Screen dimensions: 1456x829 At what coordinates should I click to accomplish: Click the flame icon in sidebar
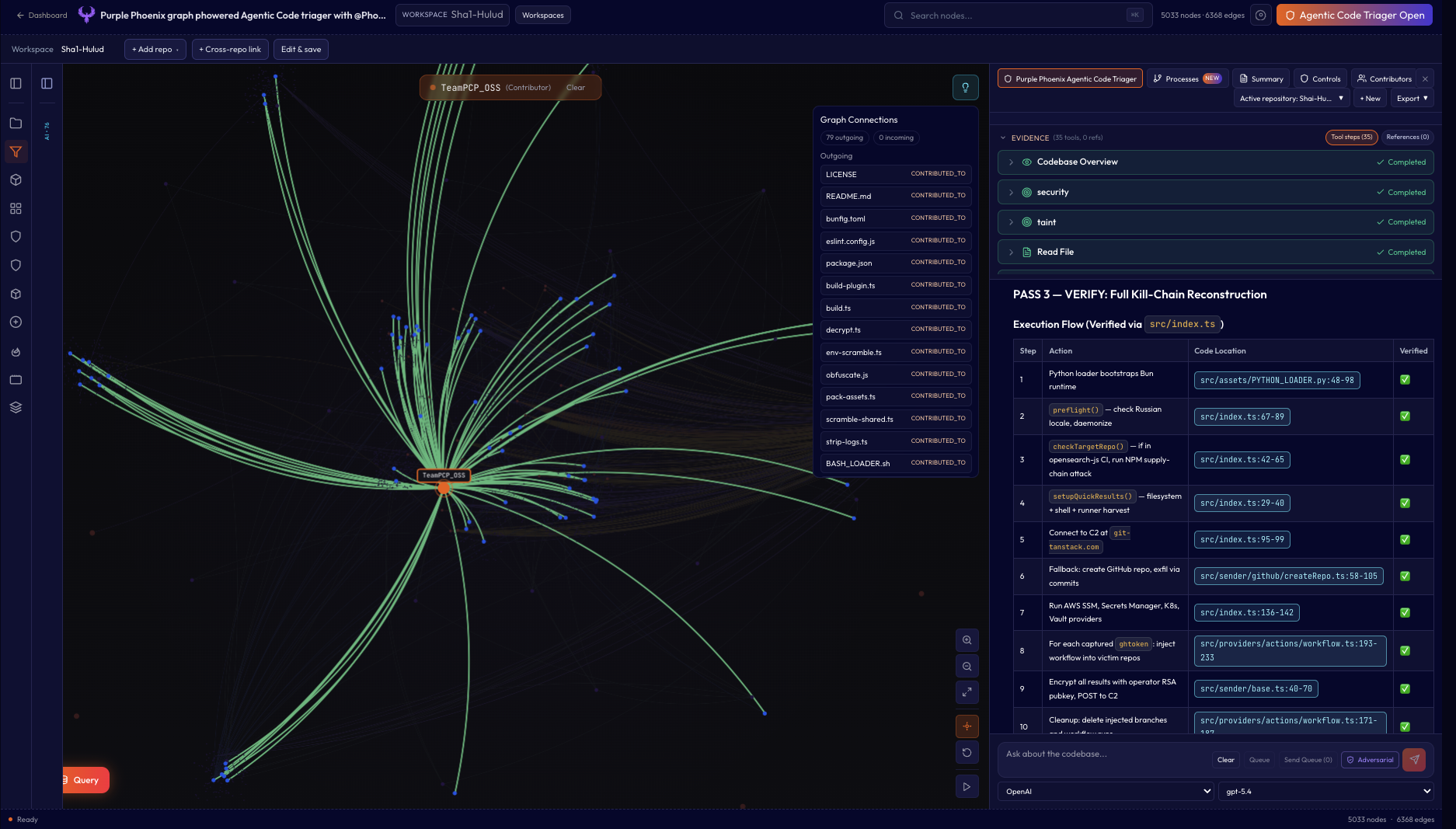coord(16,351)
